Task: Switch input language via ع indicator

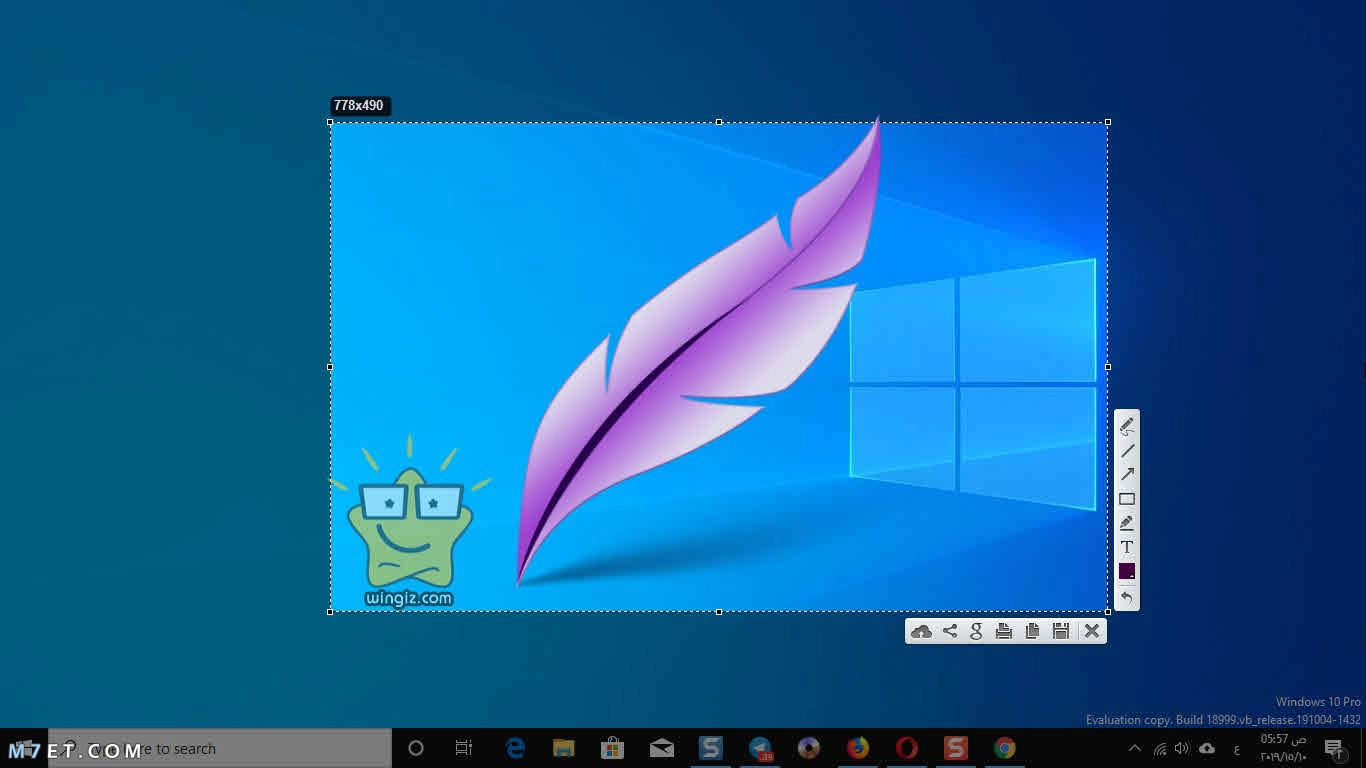Action: pos(1237,749)
